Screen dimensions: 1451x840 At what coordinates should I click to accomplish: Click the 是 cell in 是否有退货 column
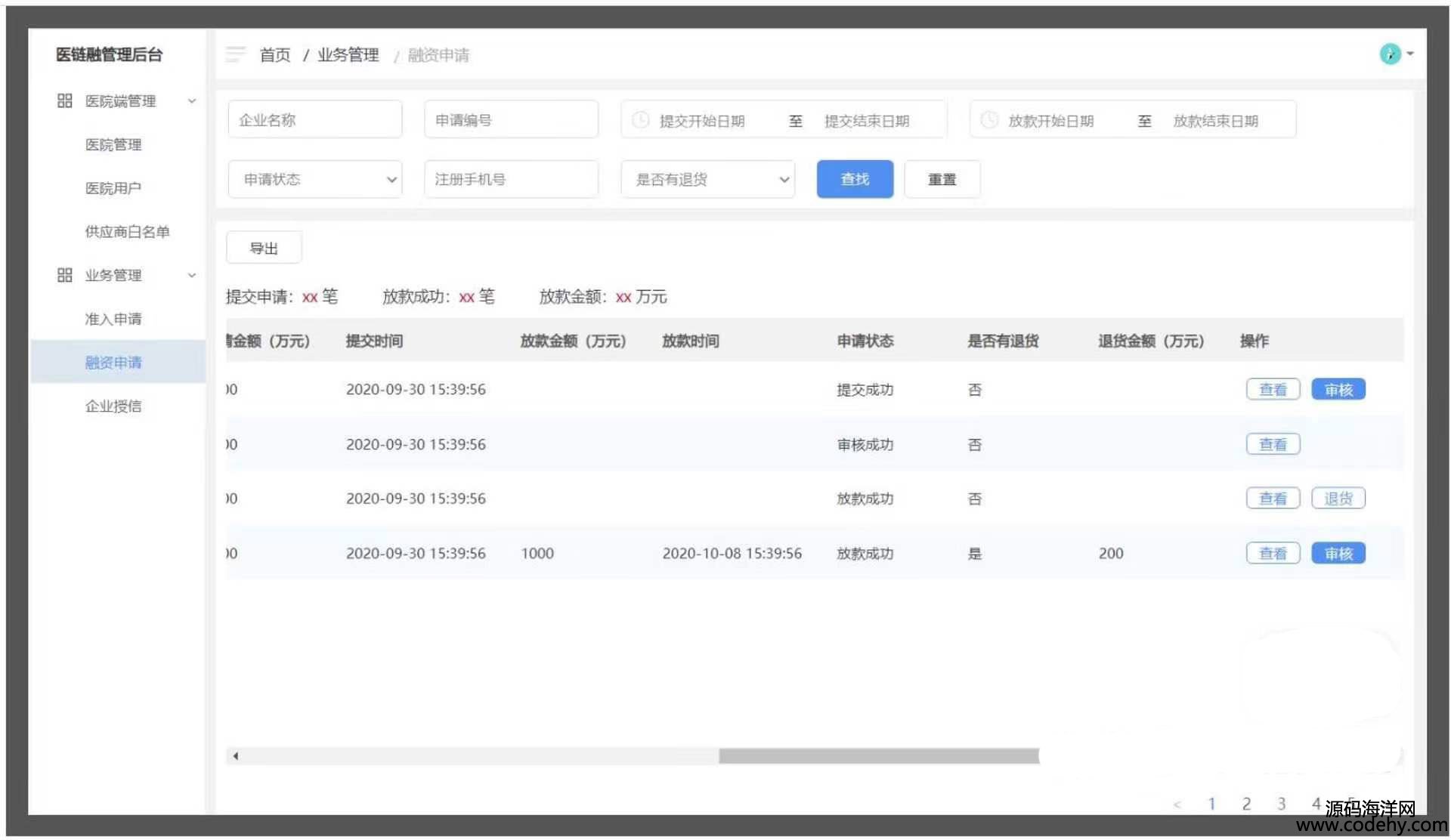(x=975, y=554)
